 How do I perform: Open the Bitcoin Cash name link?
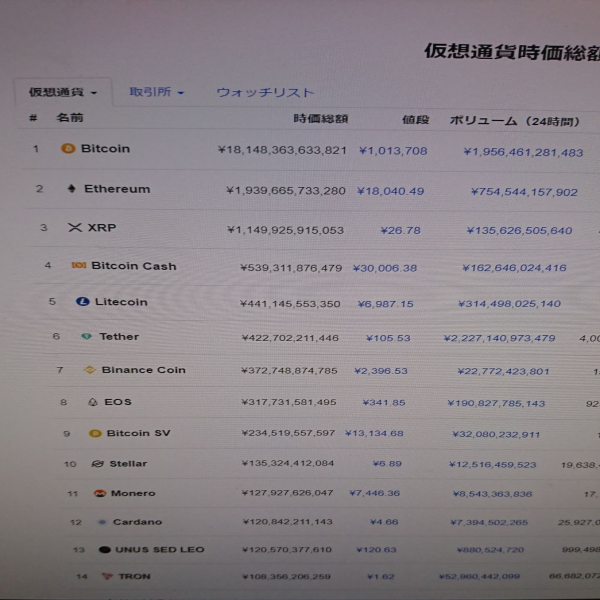[134, 266]
